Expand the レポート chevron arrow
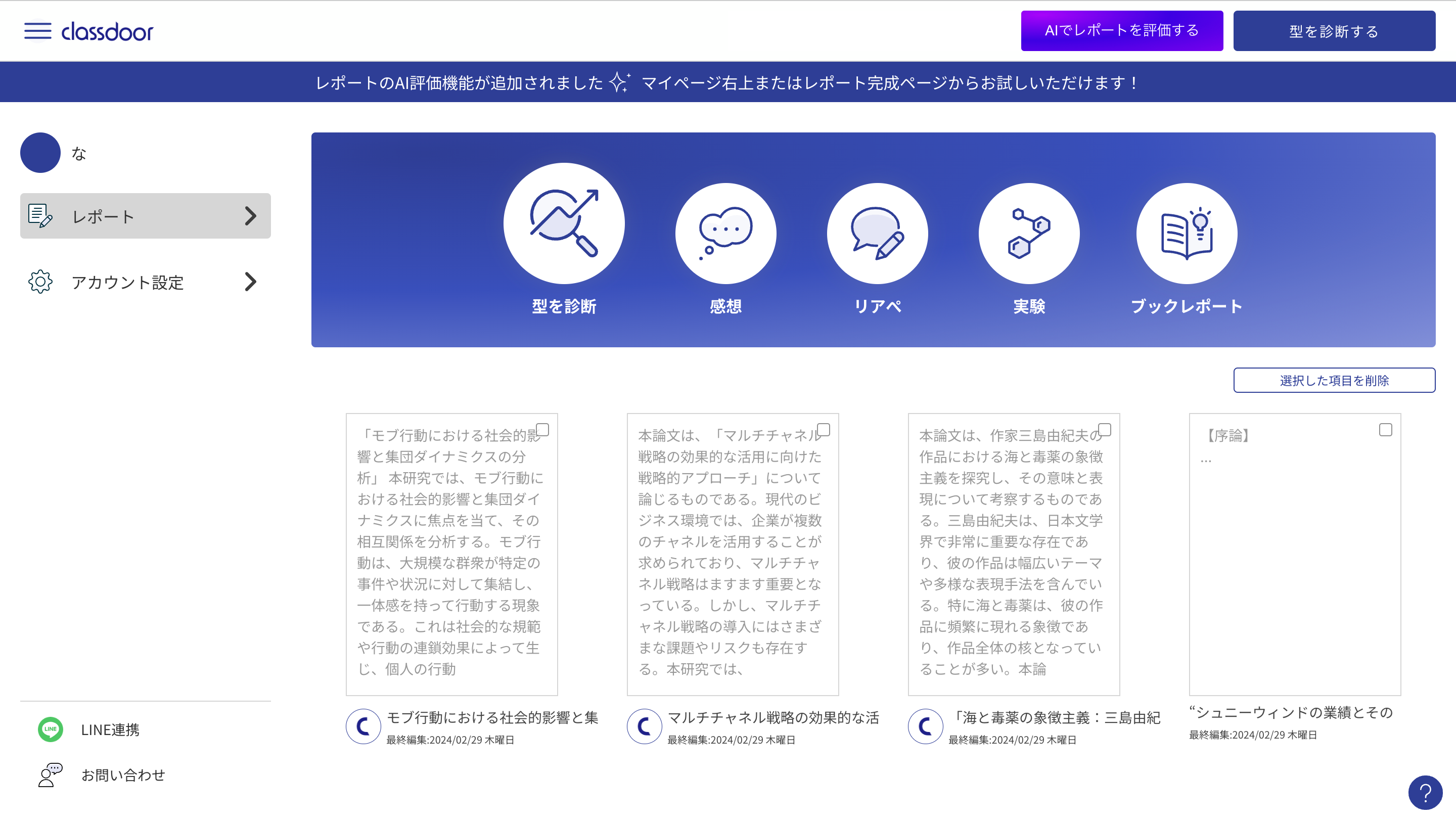Screen dimensions: 1456x823 coord(250,216)
